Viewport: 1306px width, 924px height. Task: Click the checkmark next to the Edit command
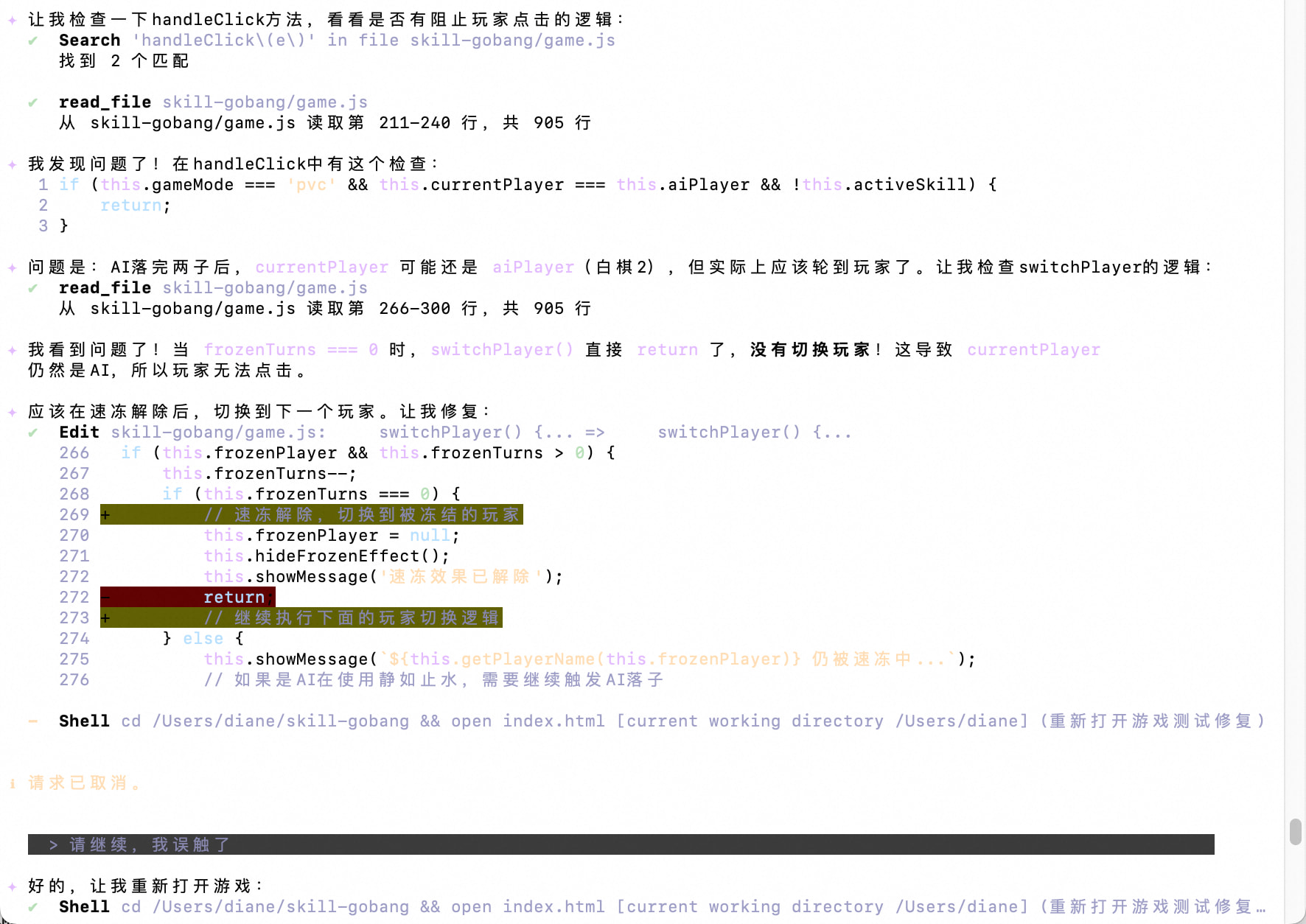pyautogui.click(x=32, y=433)
